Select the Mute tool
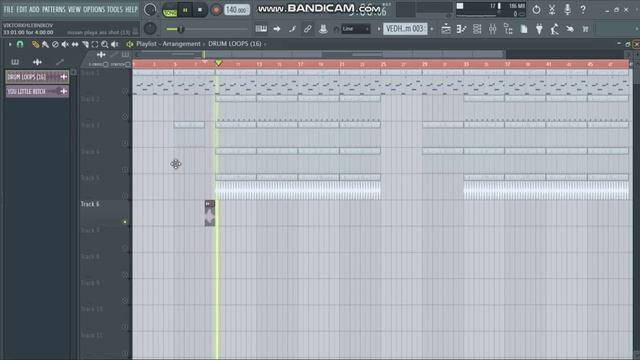 (x=65, y=44)
